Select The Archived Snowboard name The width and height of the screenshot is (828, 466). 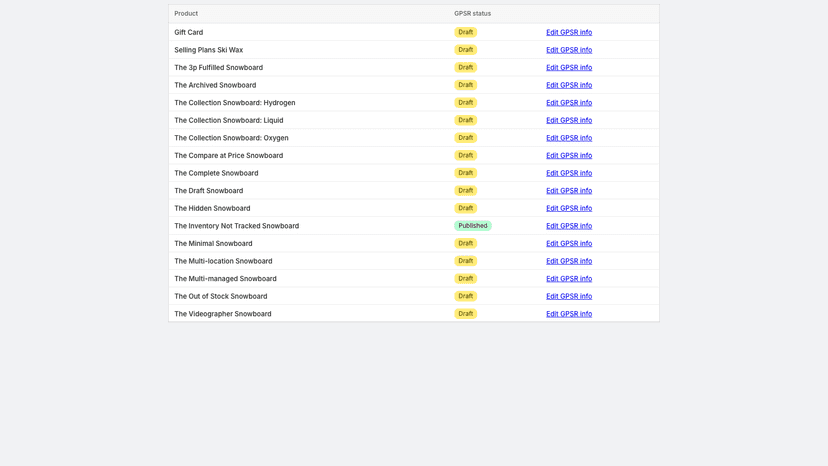click(215, 85)
